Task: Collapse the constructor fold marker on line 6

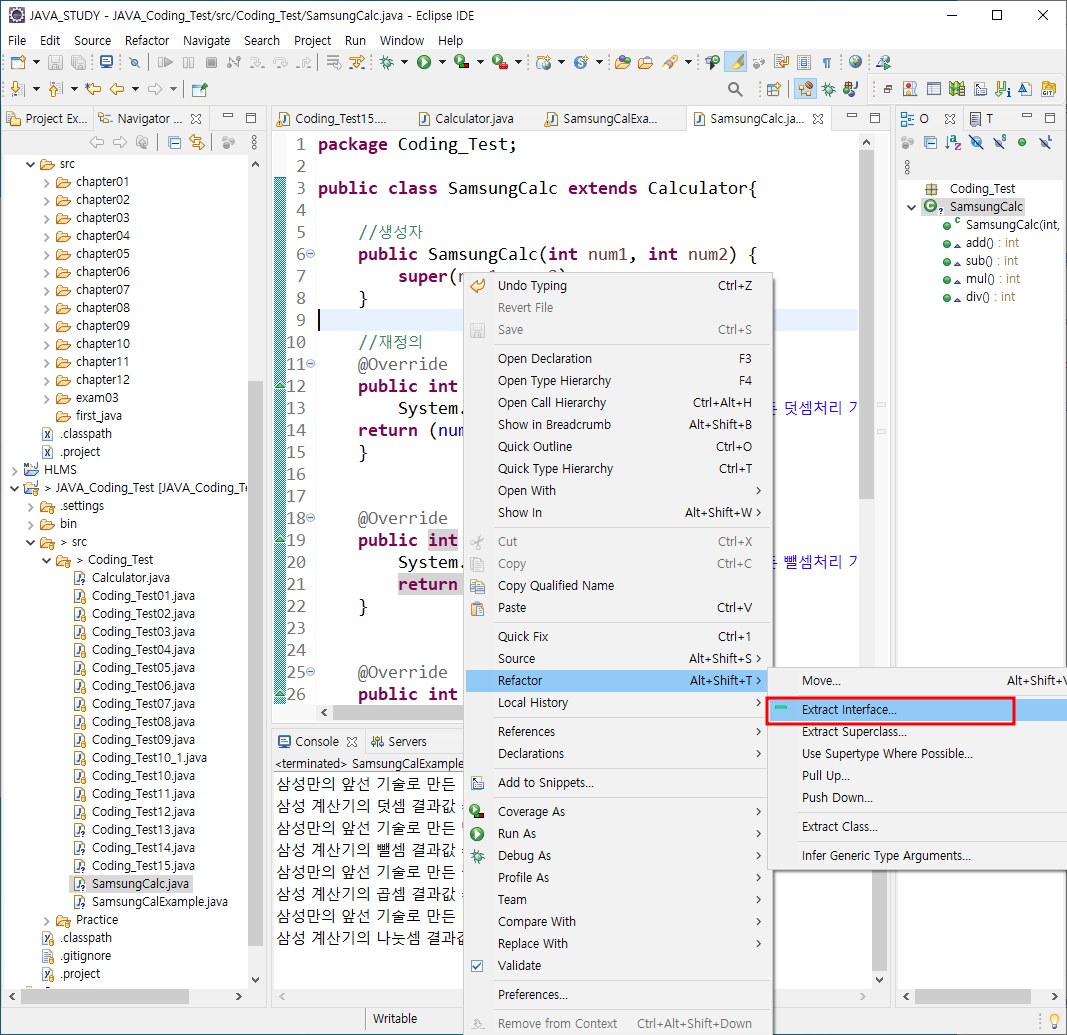Action: pos(311,254)
